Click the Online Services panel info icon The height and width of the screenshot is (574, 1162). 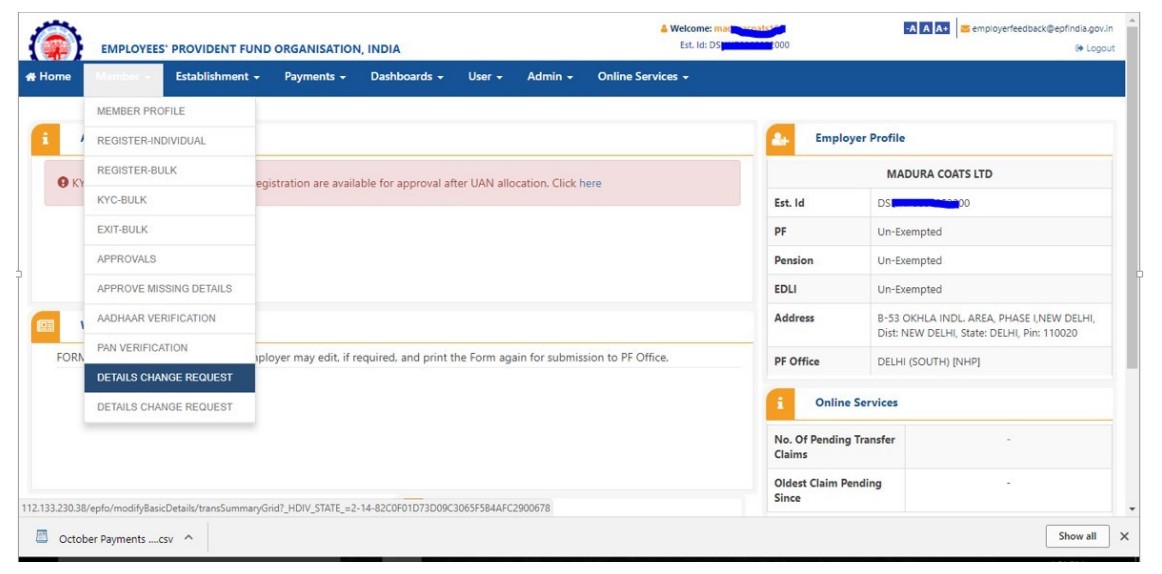[x=780, y=403]
